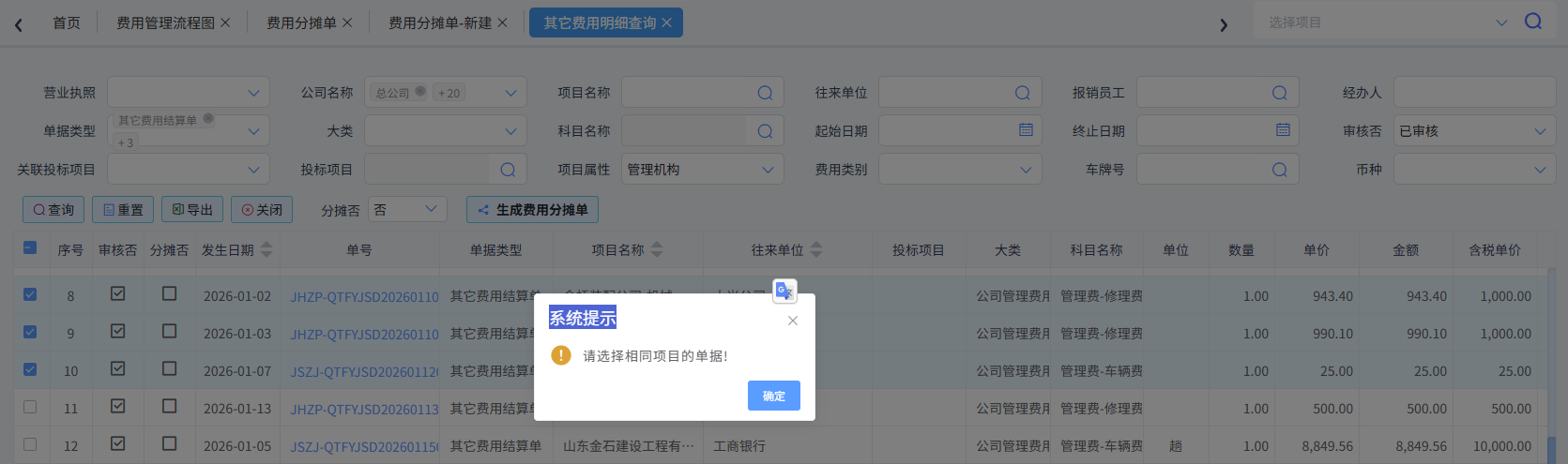Toggle 分摊否 checkbox in row 12
Screen dimensions: 1568x464
169,443
